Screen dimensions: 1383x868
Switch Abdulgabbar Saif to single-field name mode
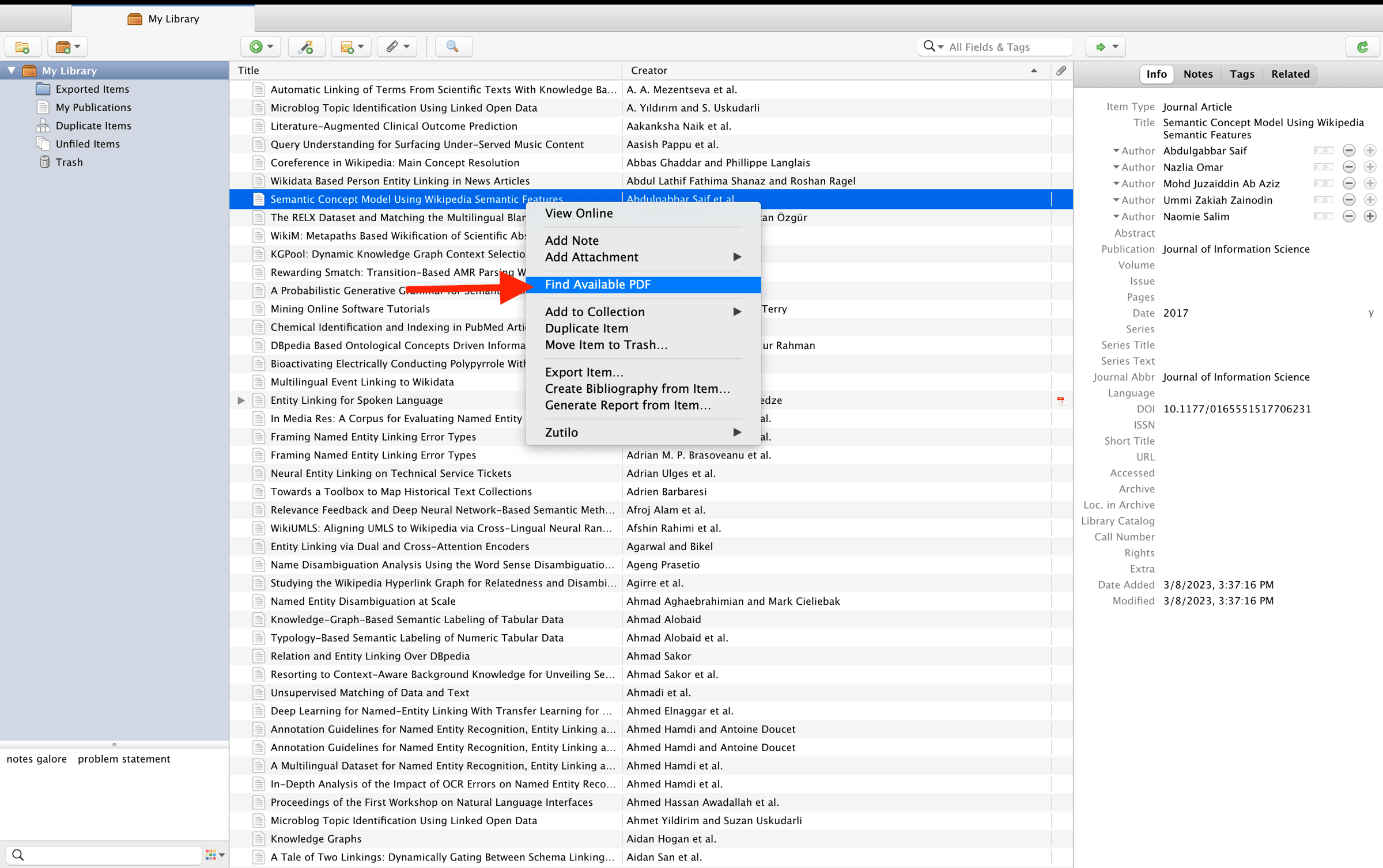pyautogui.click(x=1324, y=150)
